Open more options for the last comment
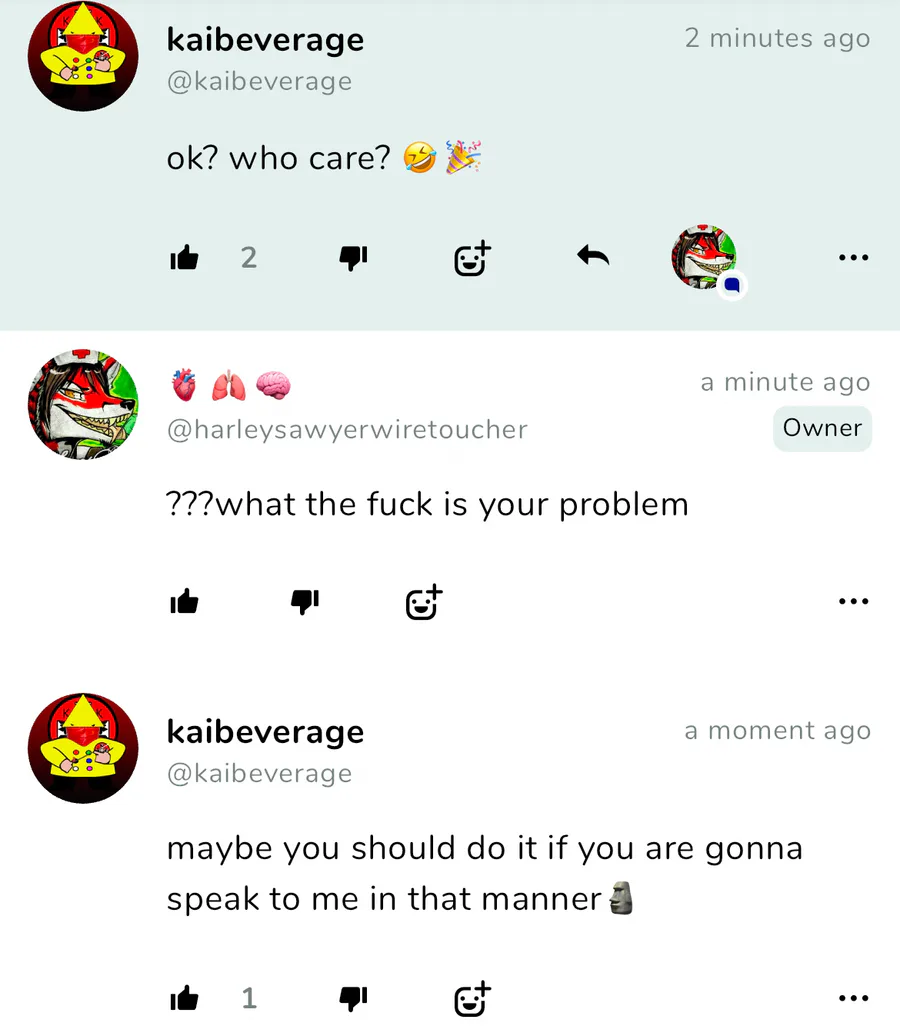900x1036 pixels. point(853,998)
